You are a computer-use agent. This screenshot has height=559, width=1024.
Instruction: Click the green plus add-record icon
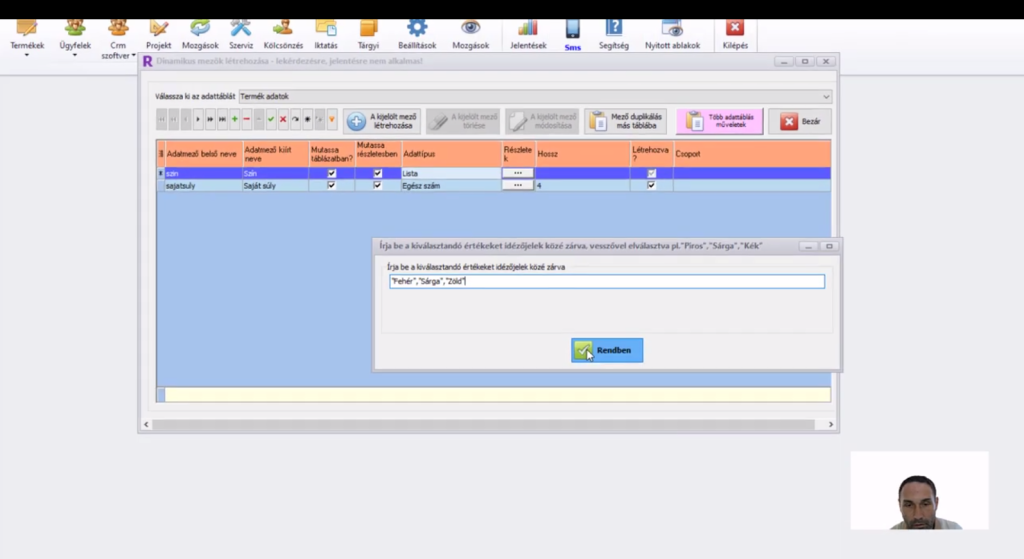[234, 120]
